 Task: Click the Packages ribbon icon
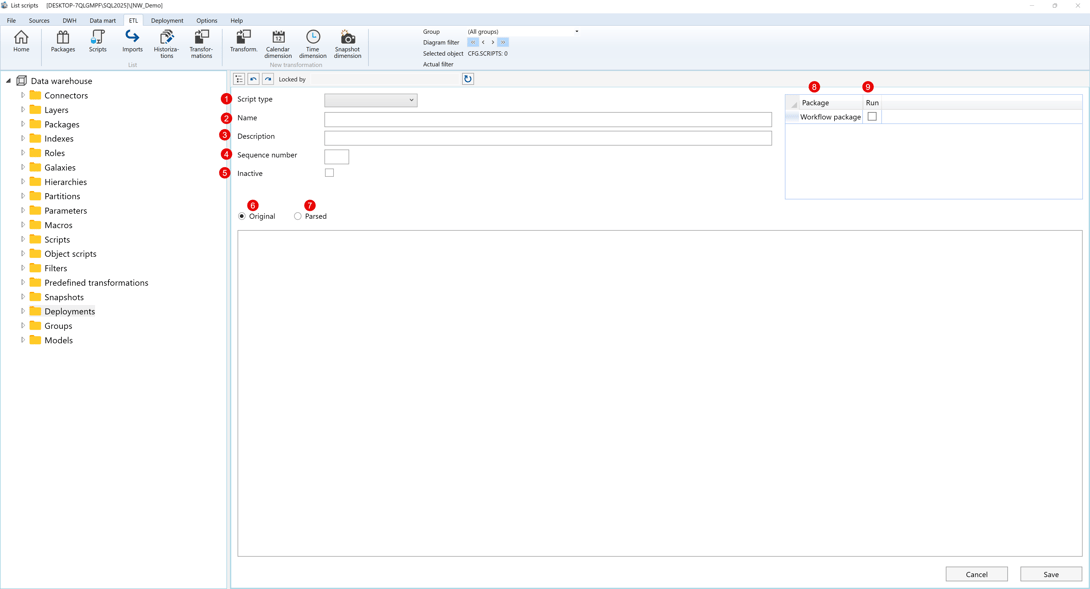[x=63, y=41]
